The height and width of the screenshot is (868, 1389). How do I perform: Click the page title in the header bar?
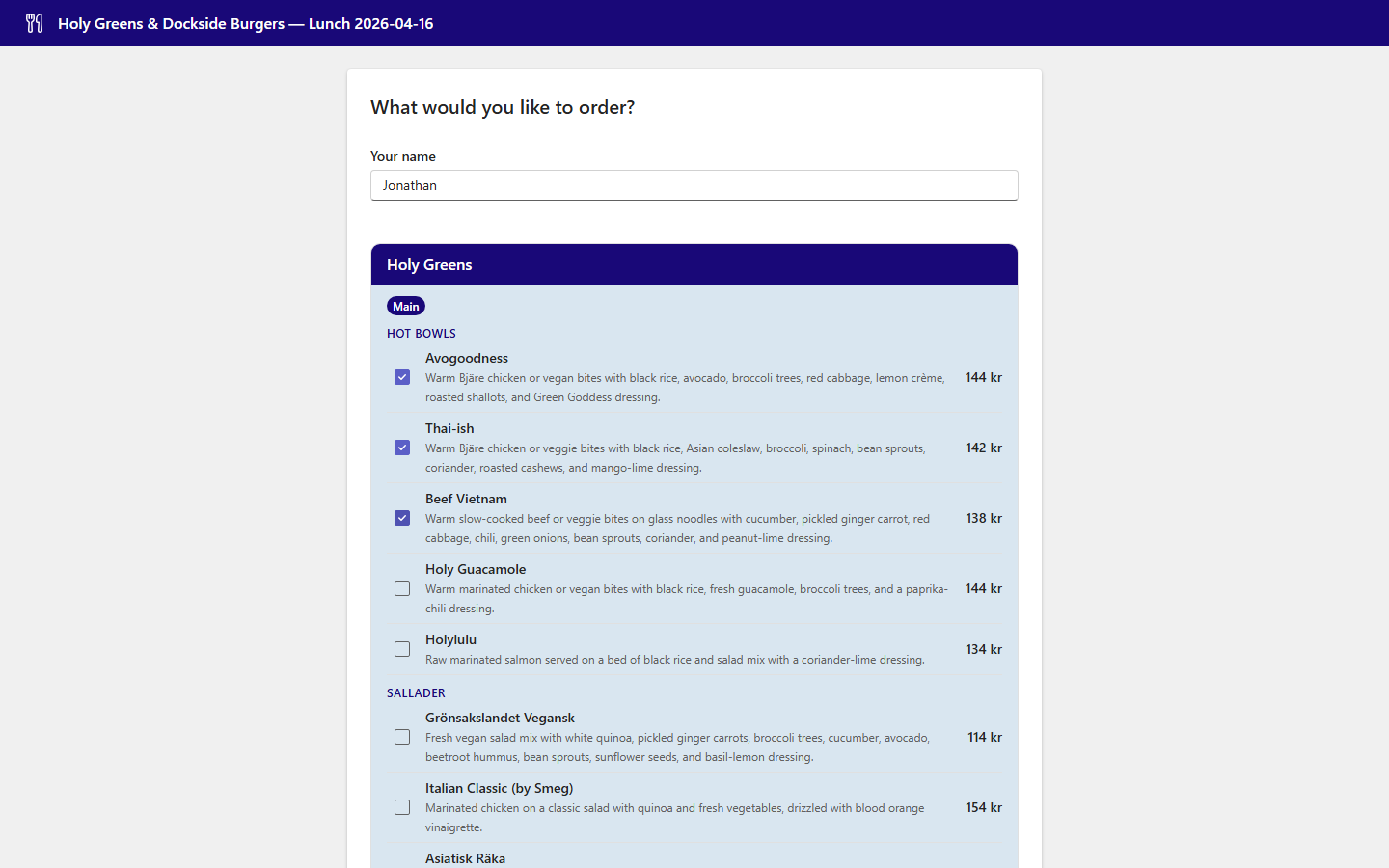click(x=246, y=23)
